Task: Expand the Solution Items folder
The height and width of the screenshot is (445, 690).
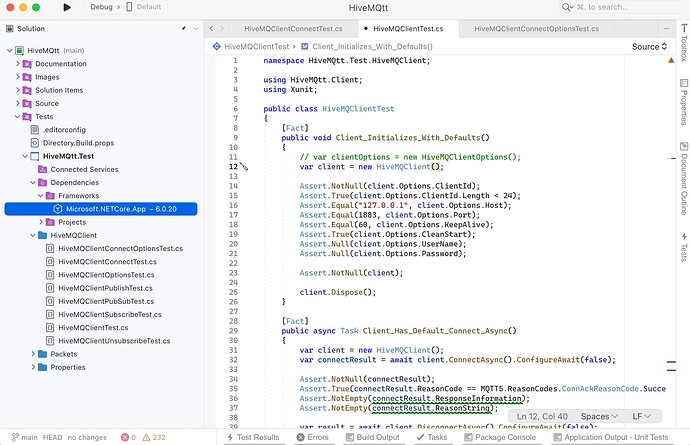Action: click(x=18, y=90)
